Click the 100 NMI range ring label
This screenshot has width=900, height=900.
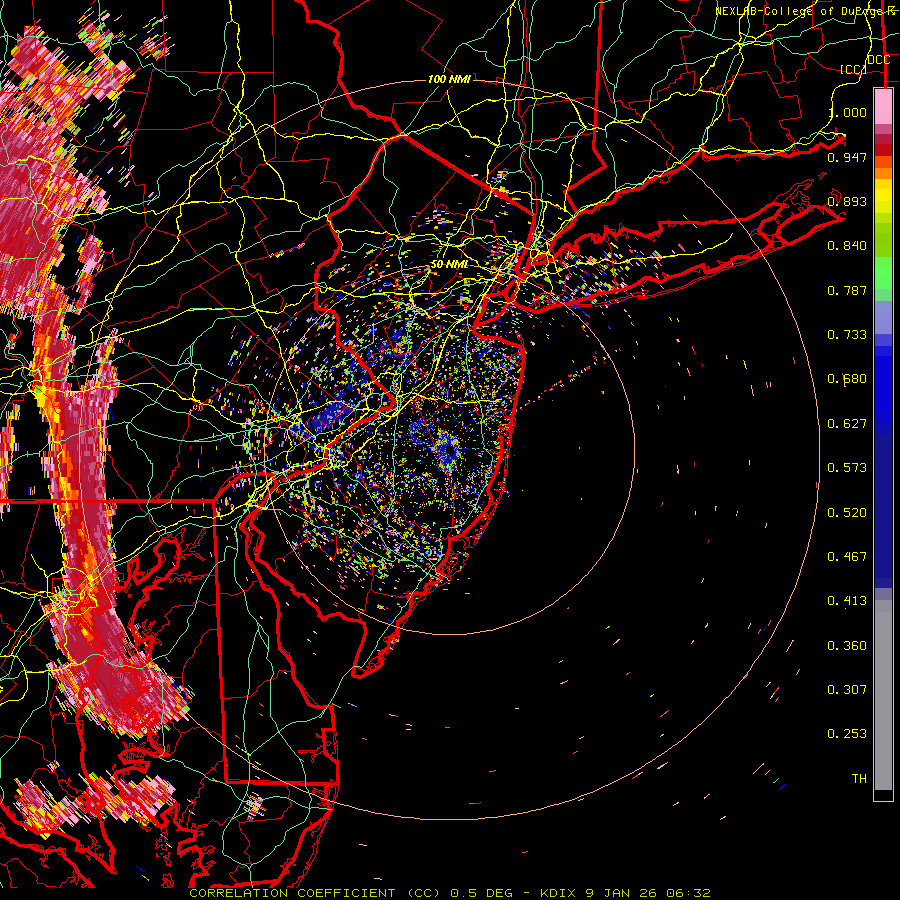[x=449, y=79]
